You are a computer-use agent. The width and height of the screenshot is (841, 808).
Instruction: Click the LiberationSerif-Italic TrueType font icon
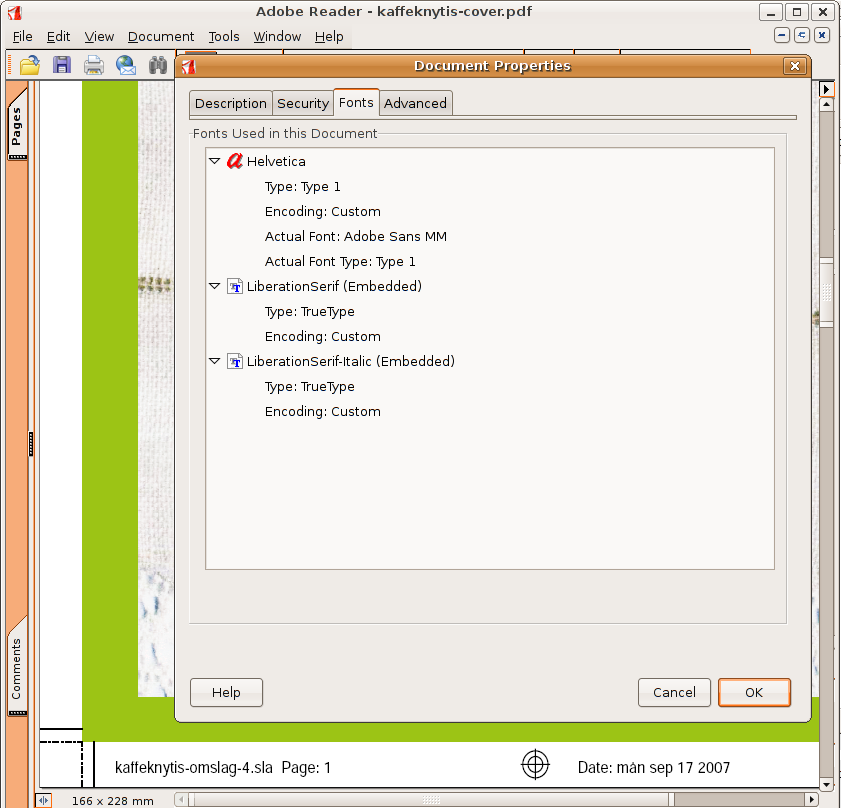tap(235, 362)
